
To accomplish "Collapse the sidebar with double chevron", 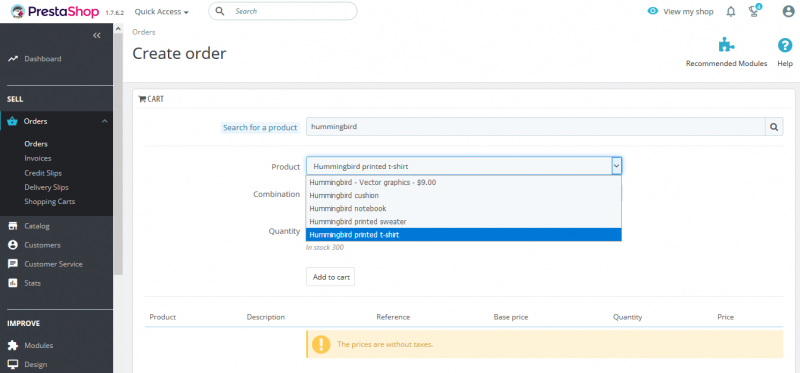I will point(96,35).
